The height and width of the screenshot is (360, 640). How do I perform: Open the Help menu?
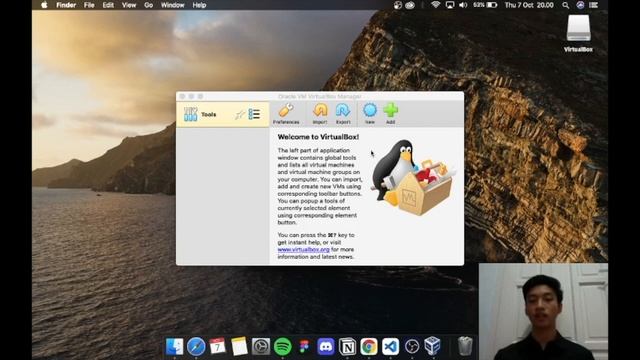pyautogui.click(x=199, y=5)
